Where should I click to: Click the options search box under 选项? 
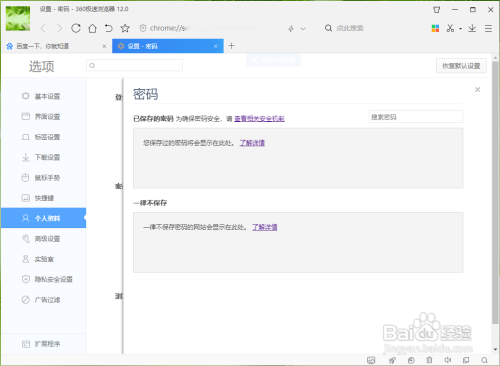point(134,65)
